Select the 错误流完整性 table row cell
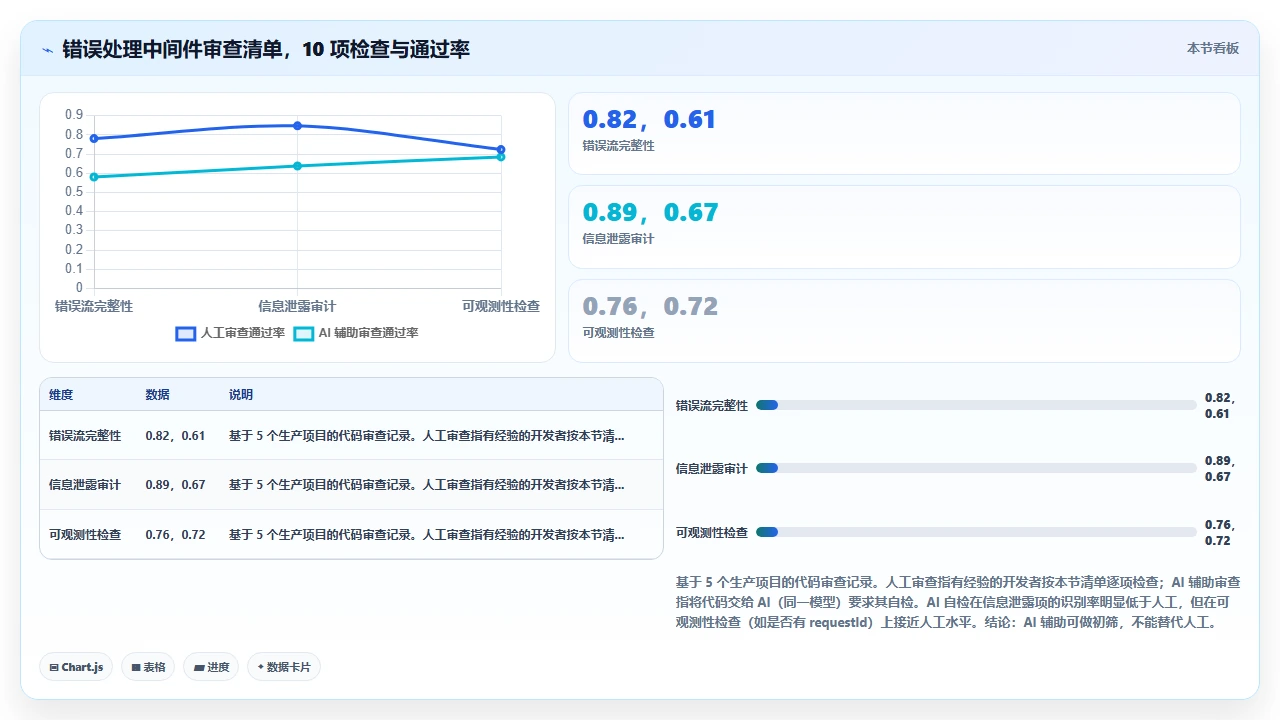The image size is (1280, 720). pos(85,435)
